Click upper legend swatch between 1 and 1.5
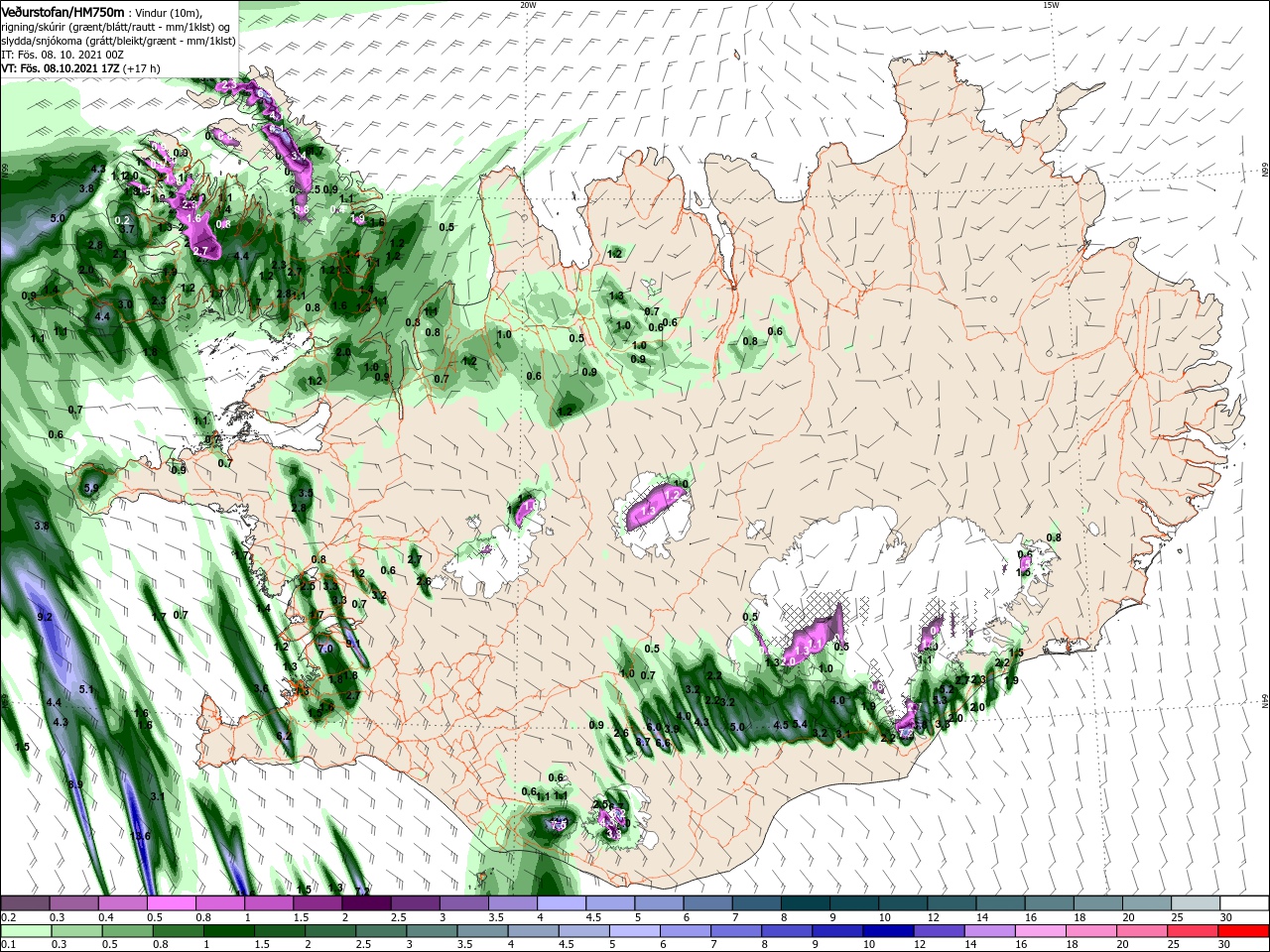1270x952 pixels. 268,902
